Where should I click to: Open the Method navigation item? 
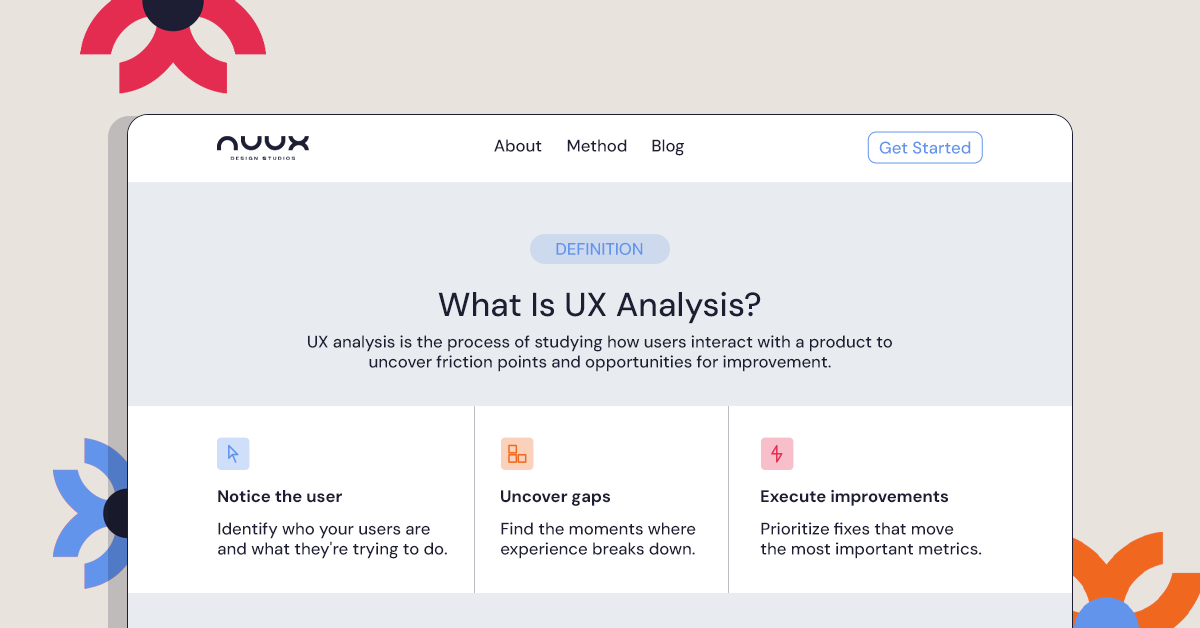(x=596, y=146)
